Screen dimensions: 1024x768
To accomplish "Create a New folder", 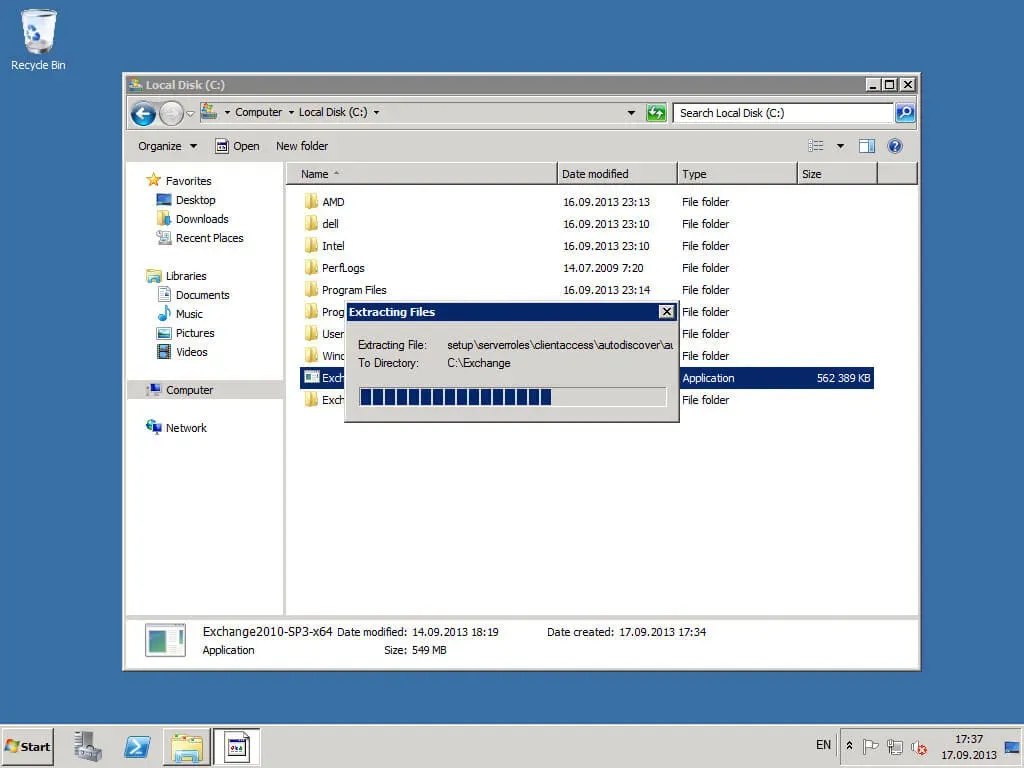I will click(x=302, y=146).
